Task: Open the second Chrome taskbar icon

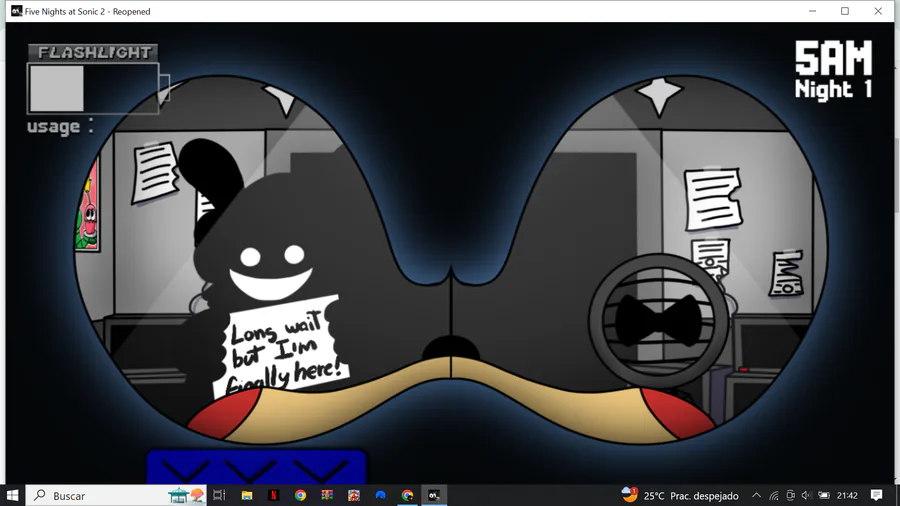Action: [x=408, y=495]
